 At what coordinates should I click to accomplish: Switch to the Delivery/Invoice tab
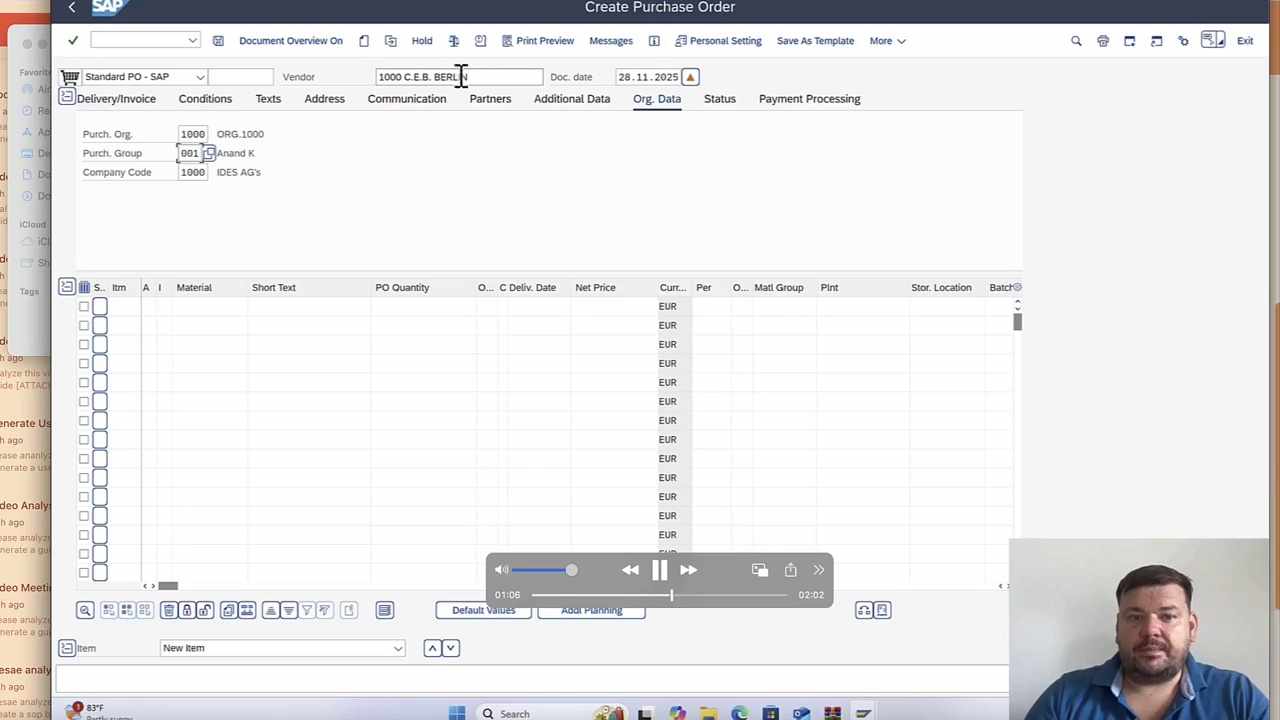(116, 98)
